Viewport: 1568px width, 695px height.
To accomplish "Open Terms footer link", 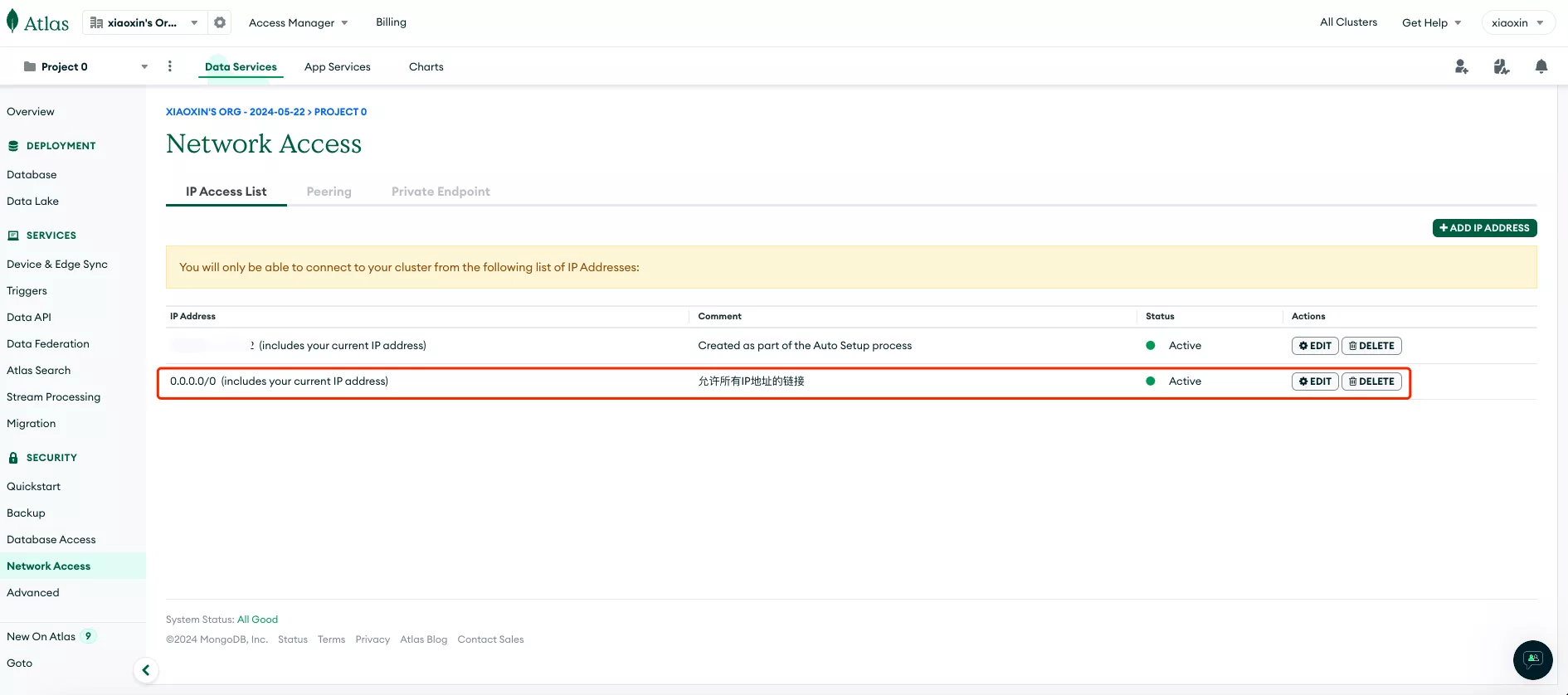I will tap(331, 639).
